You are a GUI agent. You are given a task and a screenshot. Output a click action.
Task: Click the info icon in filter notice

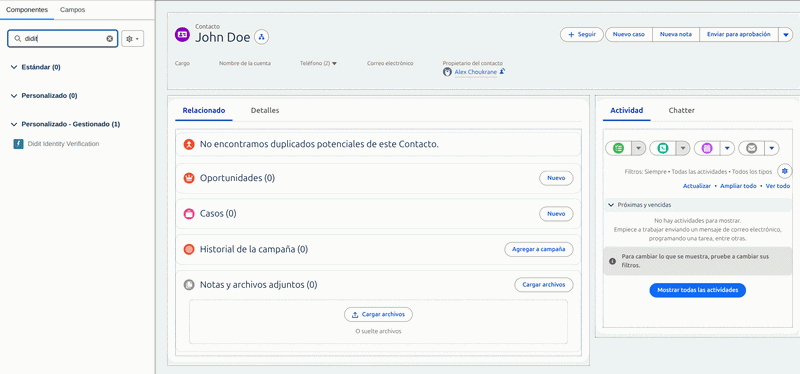point(613,261)
